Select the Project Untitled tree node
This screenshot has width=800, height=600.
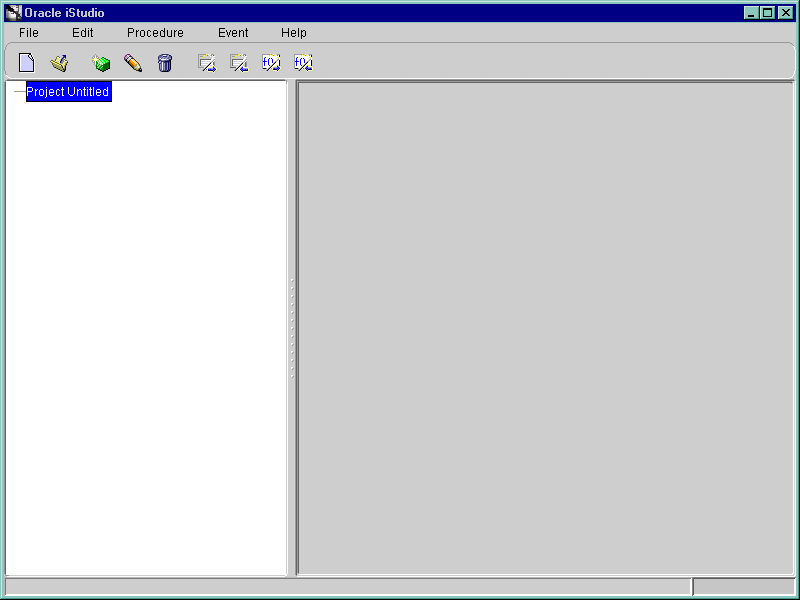point(68,92)
